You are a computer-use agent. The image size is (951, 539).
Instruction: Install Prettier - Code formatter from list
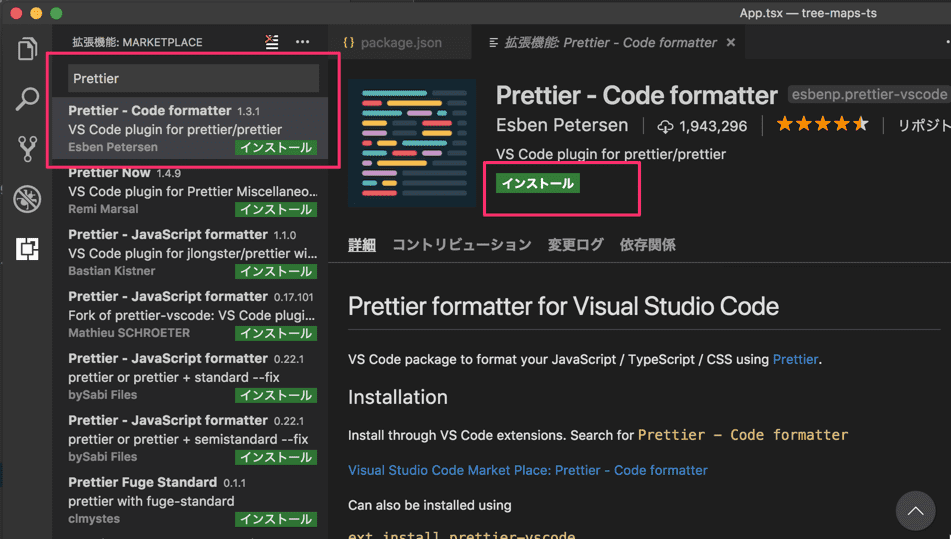[276, 147]
